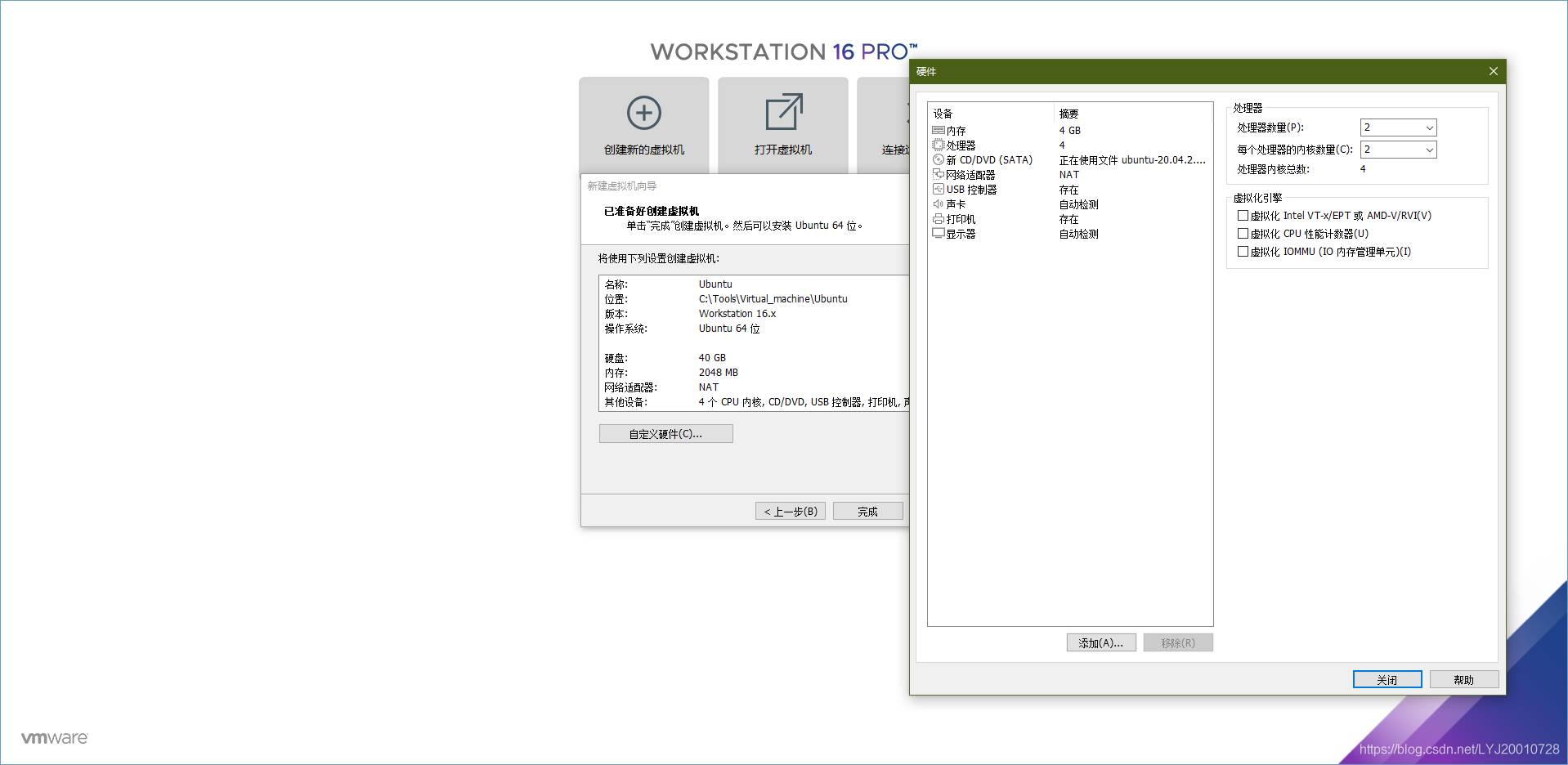Click the ubuntu-20.04.2 file summary text

pos(1132,160)
